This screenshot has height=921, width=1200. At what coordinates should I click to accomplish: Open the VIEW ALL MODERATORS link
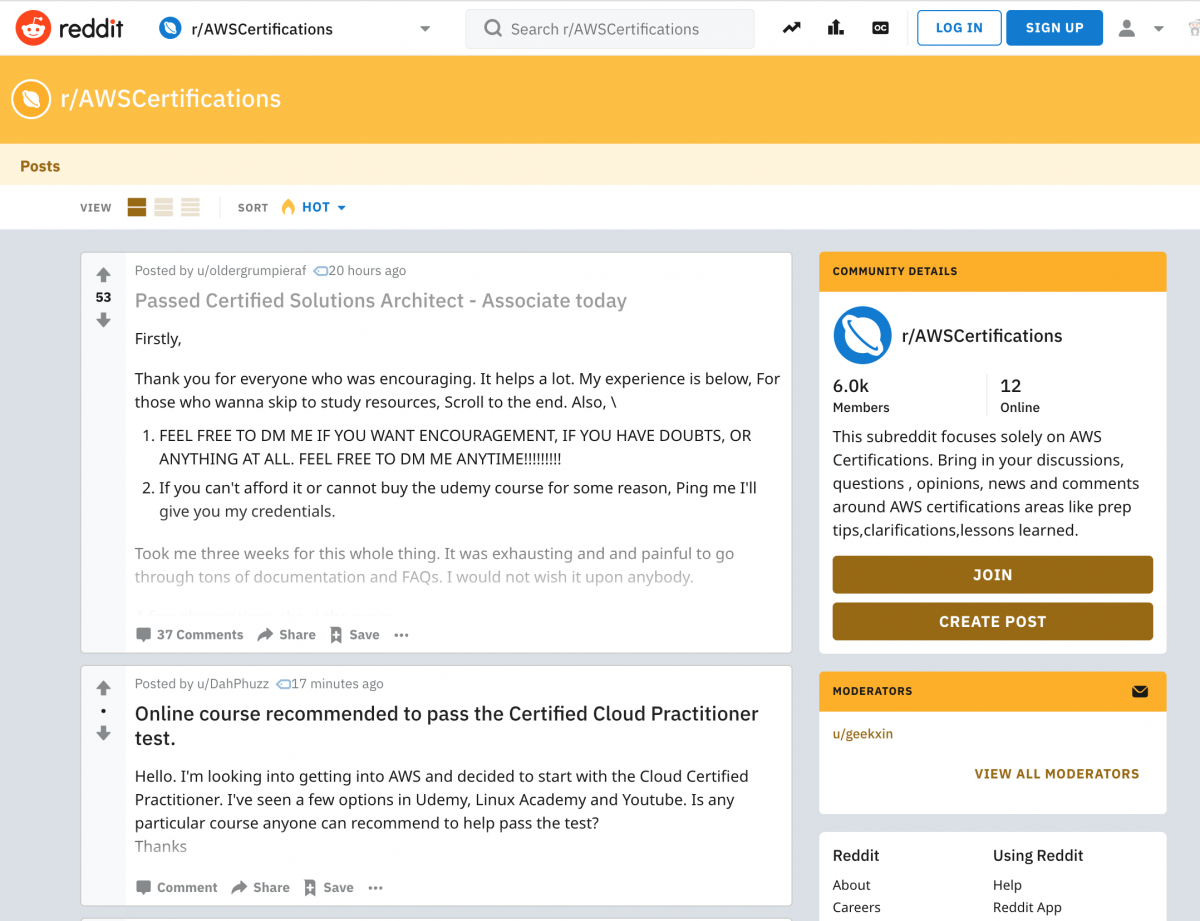[x=1057, y=773]
